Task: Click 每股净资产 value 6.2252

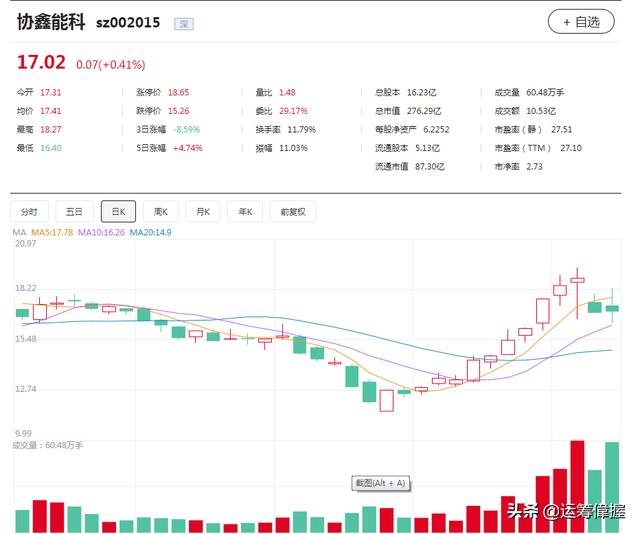Action: click(x=436, y=130)
